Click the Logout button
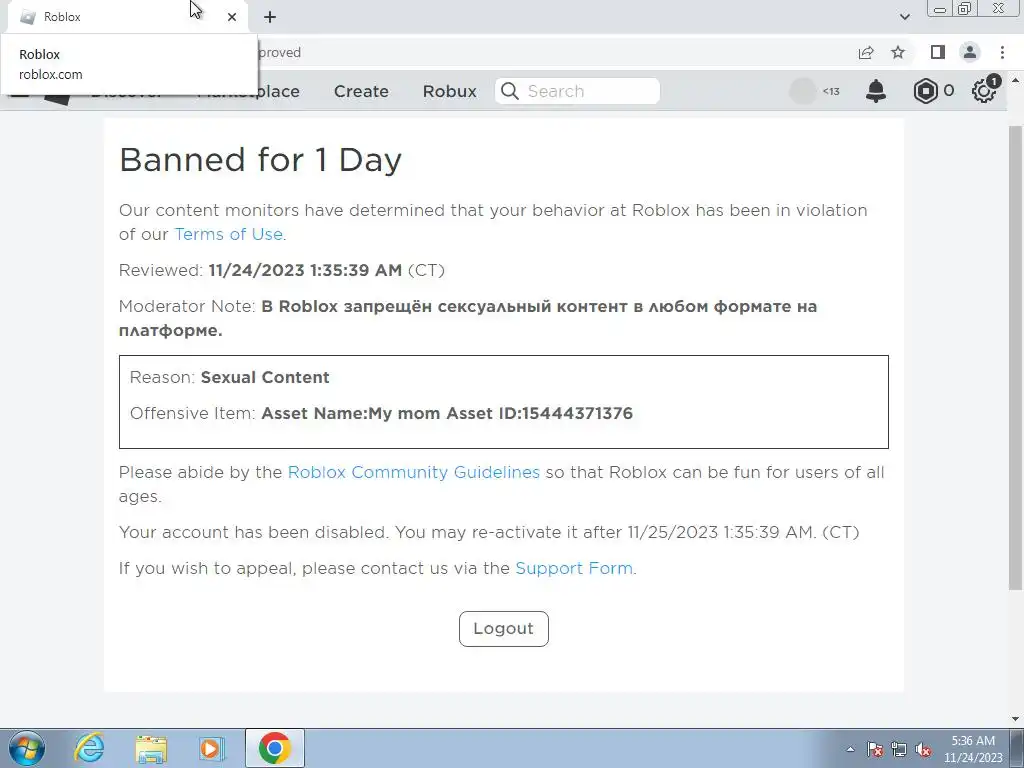Viewport: 1024px width, 768px height. tap(504, 629)
